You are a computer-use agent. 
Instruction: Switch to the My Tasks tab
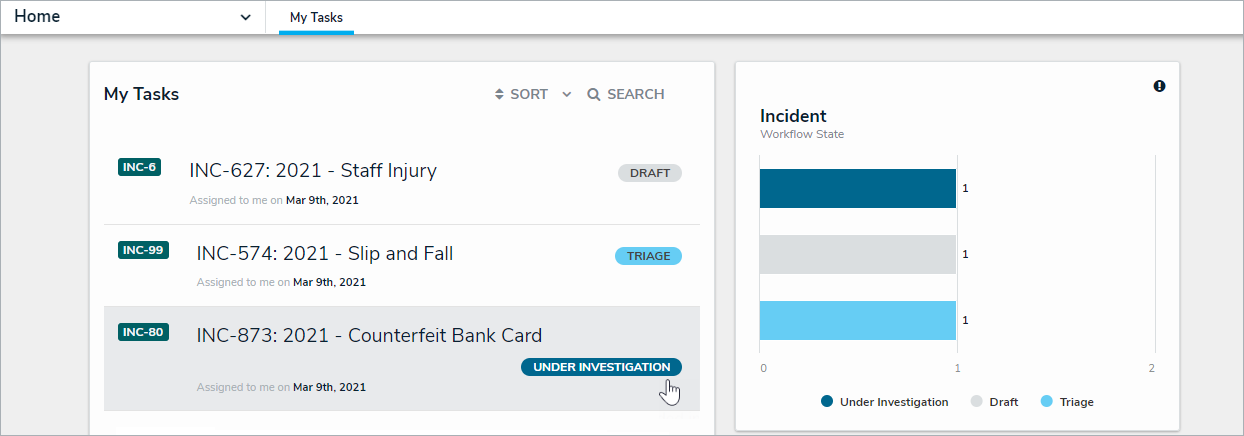click(316, 18)
